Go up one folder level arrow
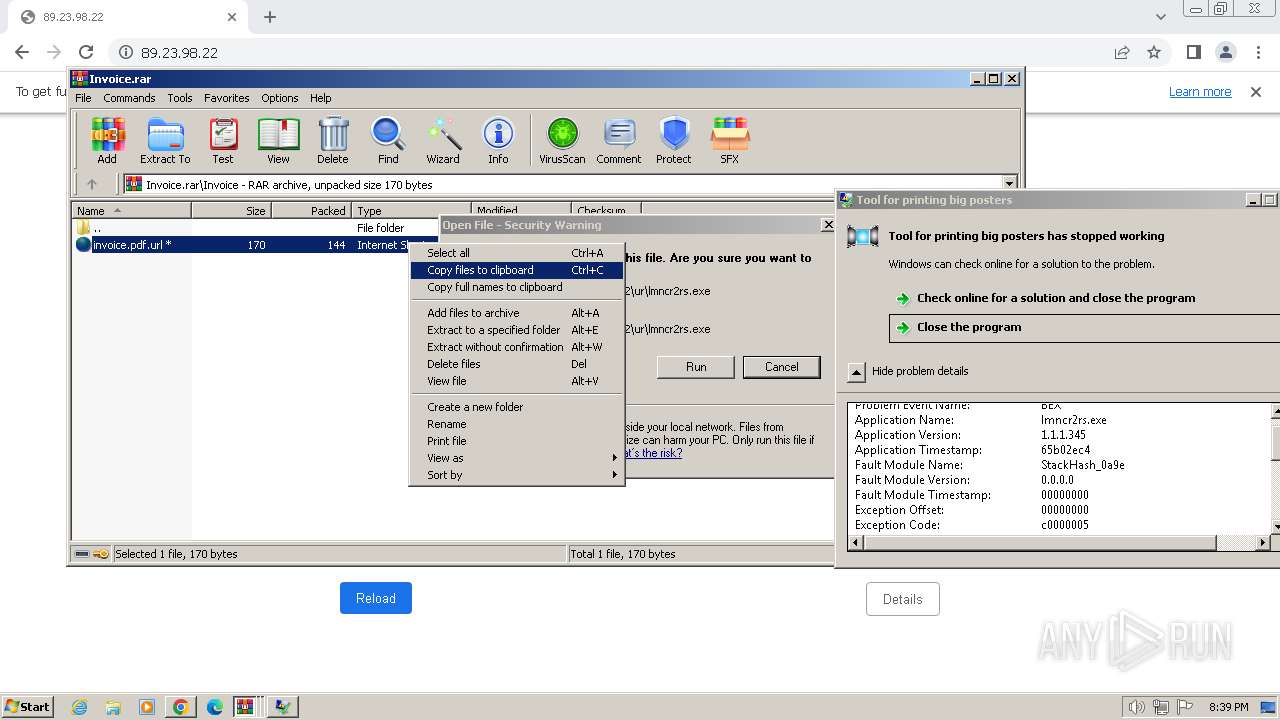The width and height of the screenshot is (1280, 720). click(x=92, y=184)
